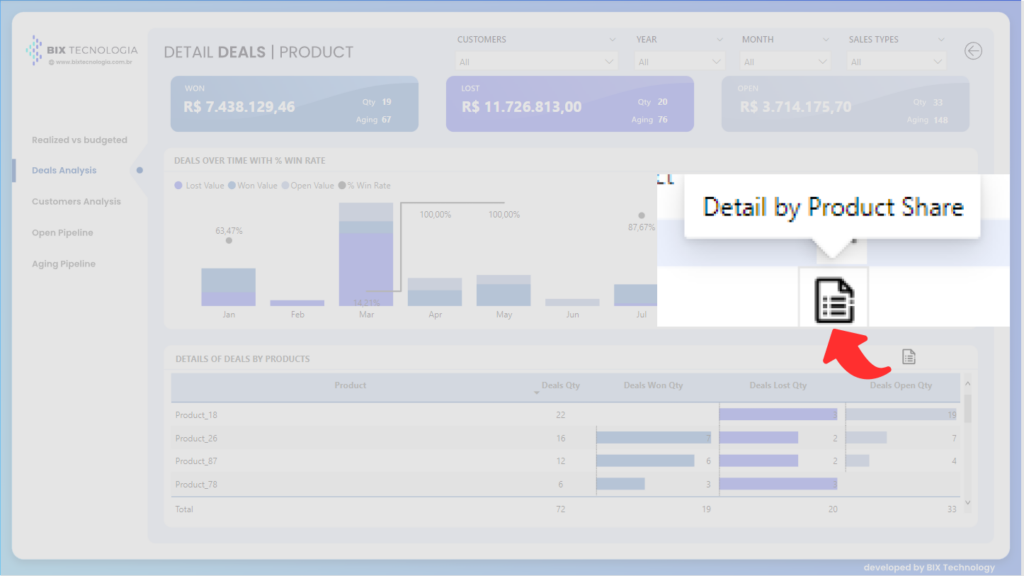Toggle Won Value legend marker
Screen dimensions: 1024x576
pyautogui.click(x=232, y=186)
